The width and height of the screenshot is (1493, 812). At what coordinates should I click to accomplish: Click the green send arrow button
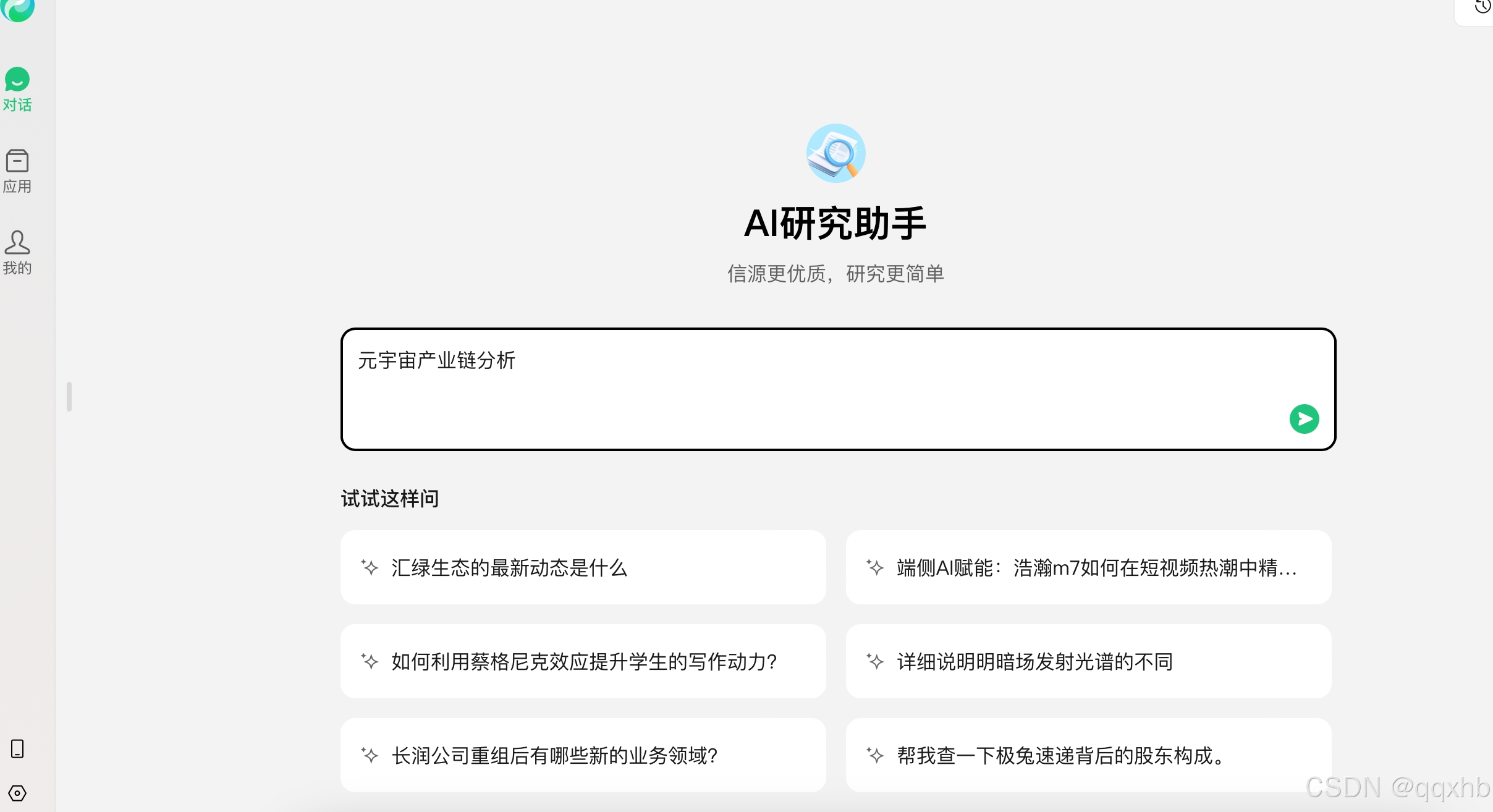1304,419
